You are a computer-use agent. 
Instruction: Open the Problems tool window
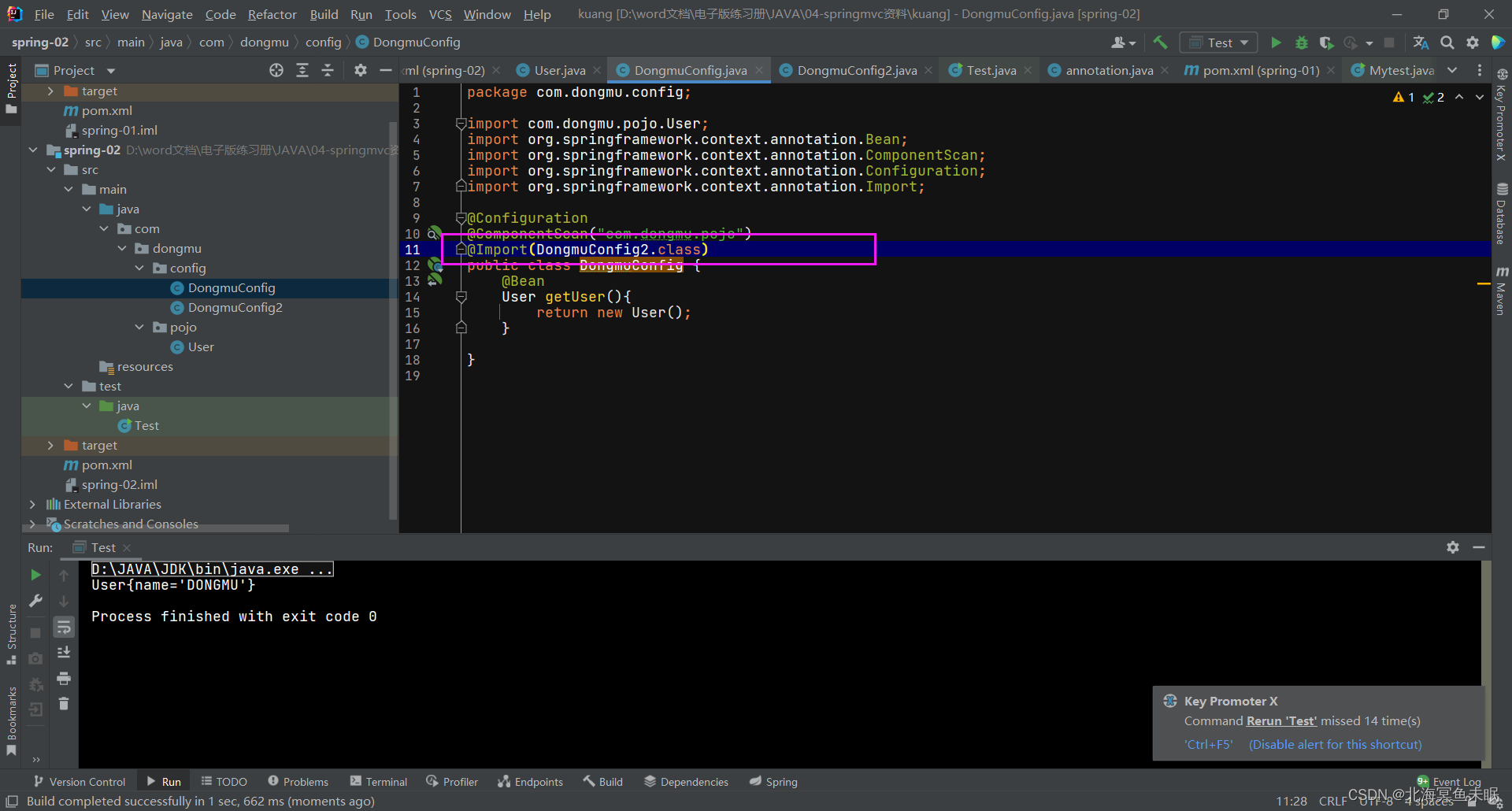pos(298,781)
